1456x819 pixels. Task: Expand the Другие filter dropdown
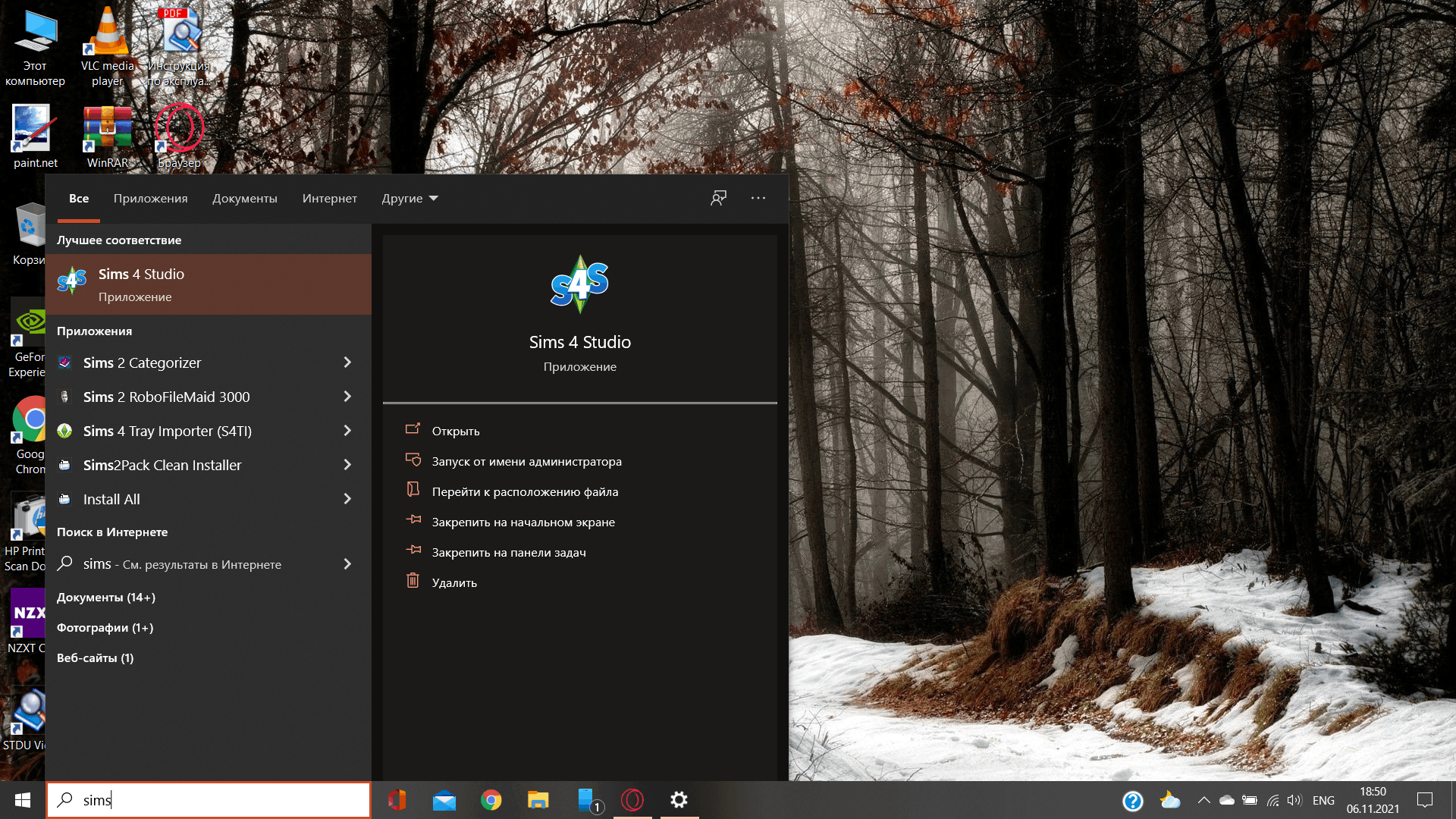[410, 198]
